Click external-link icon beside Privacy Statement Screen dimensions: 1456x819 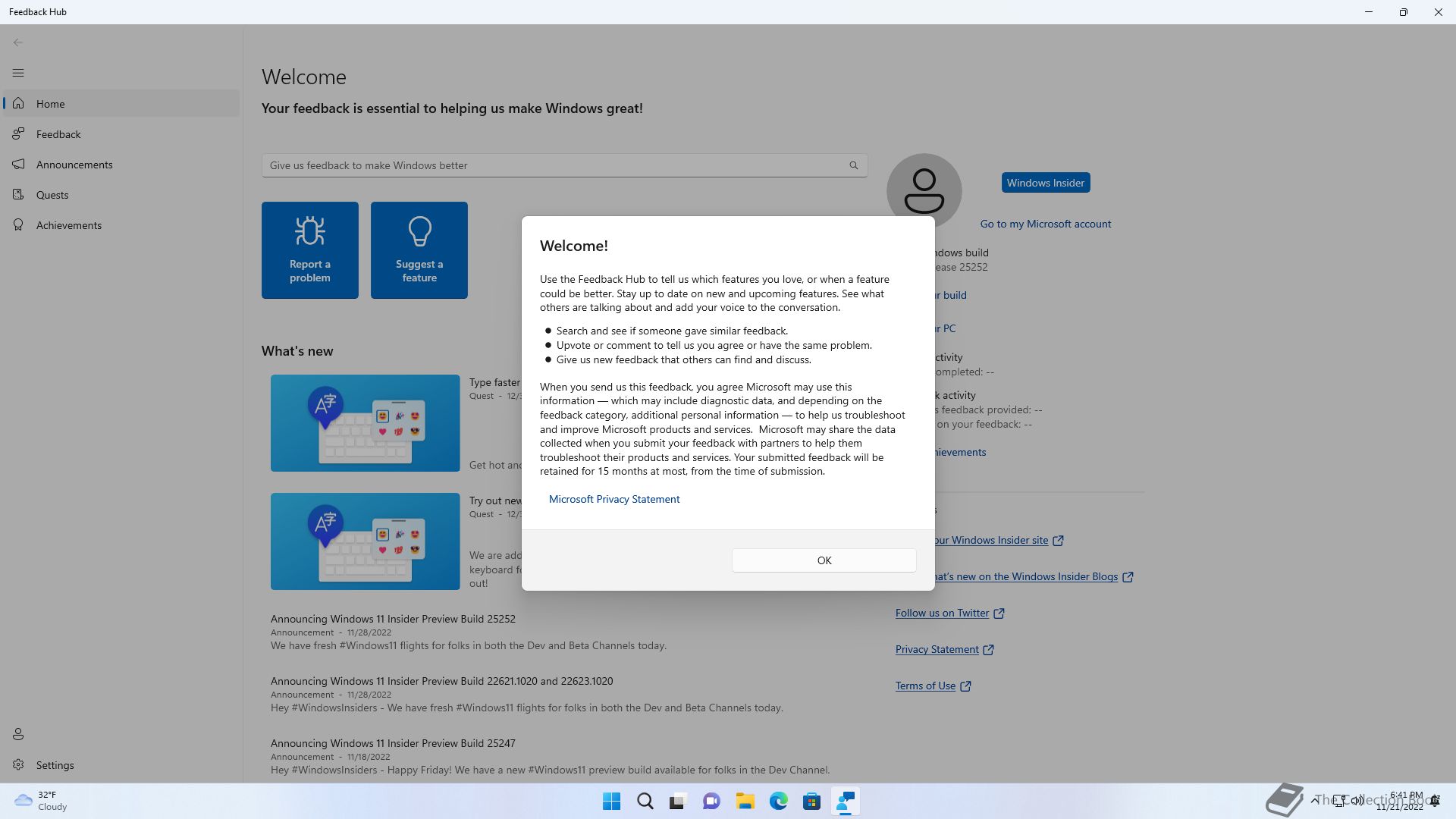988,650
